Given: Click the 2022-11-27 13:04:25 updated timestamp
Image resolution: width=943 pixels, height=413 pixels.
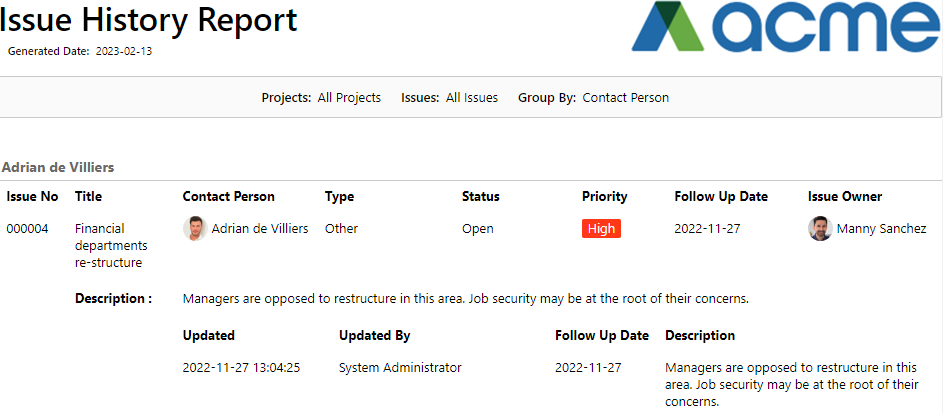Looking at the screenshot, I should point(241,367).
